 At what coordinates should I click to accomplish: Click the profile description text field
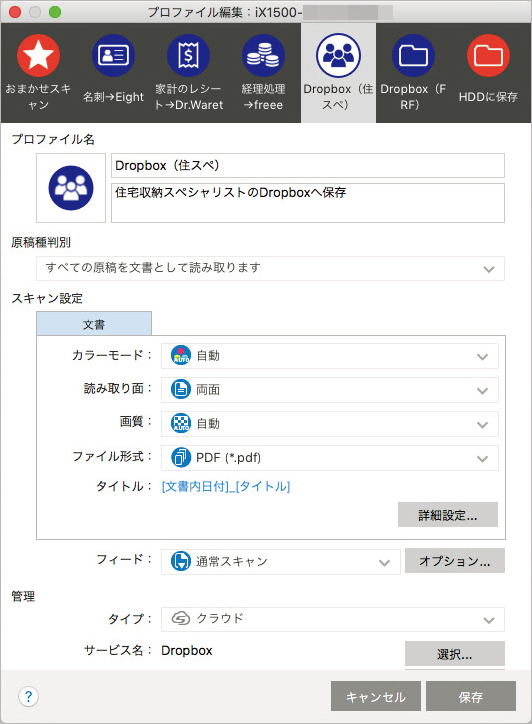(x=308, y=203)
